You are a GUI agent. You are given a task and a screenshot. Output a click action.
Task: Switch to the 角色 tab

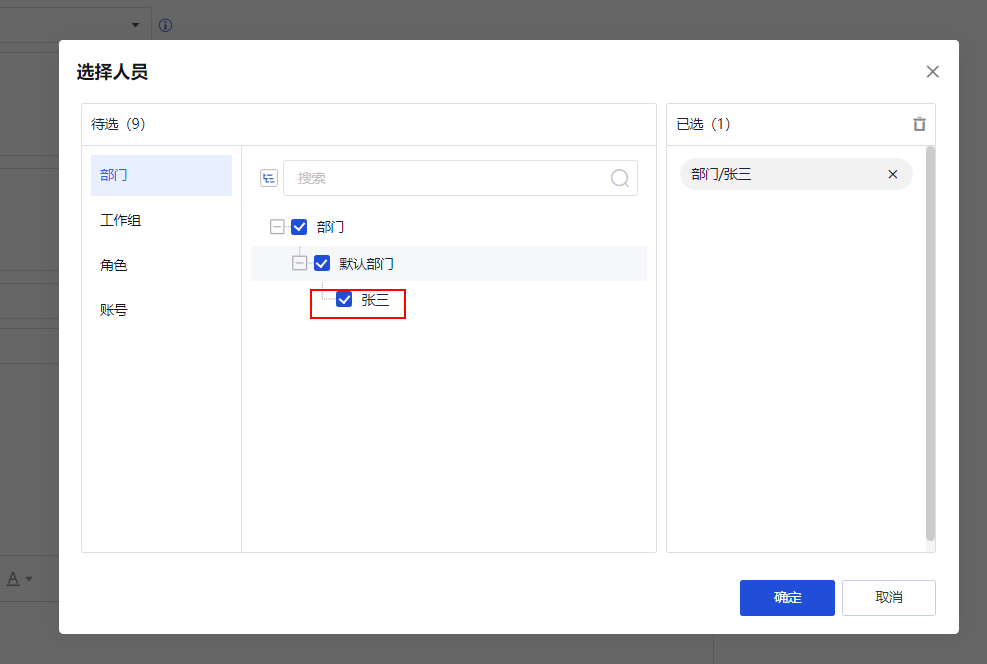(114, 265)
